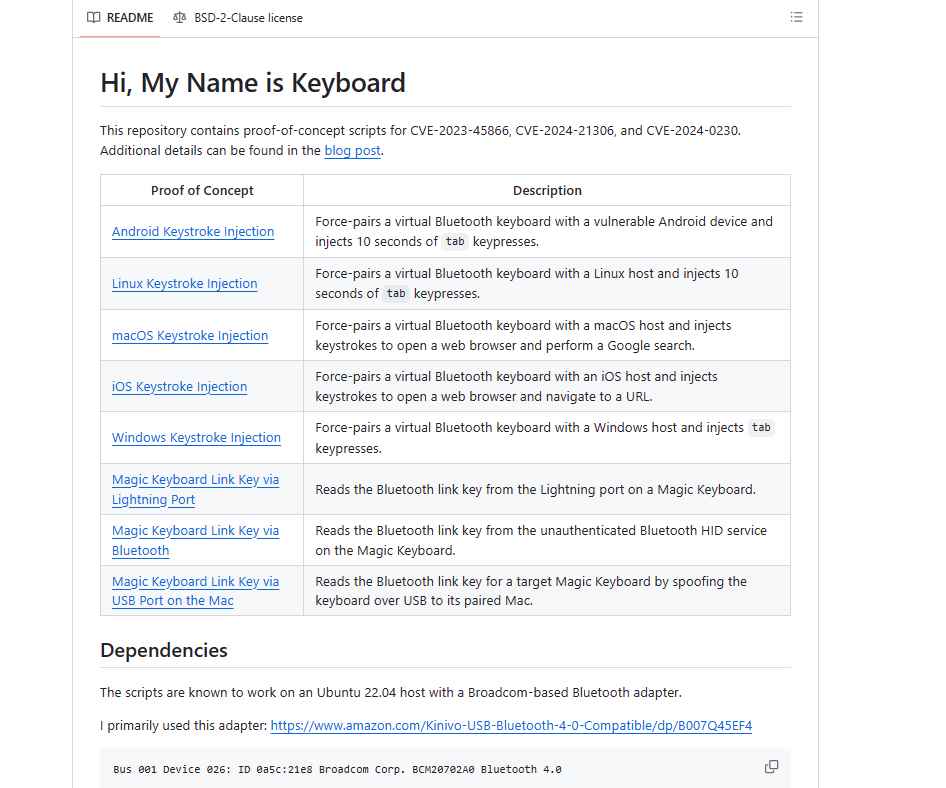Click the Description column header

click(x=547, y=190)
